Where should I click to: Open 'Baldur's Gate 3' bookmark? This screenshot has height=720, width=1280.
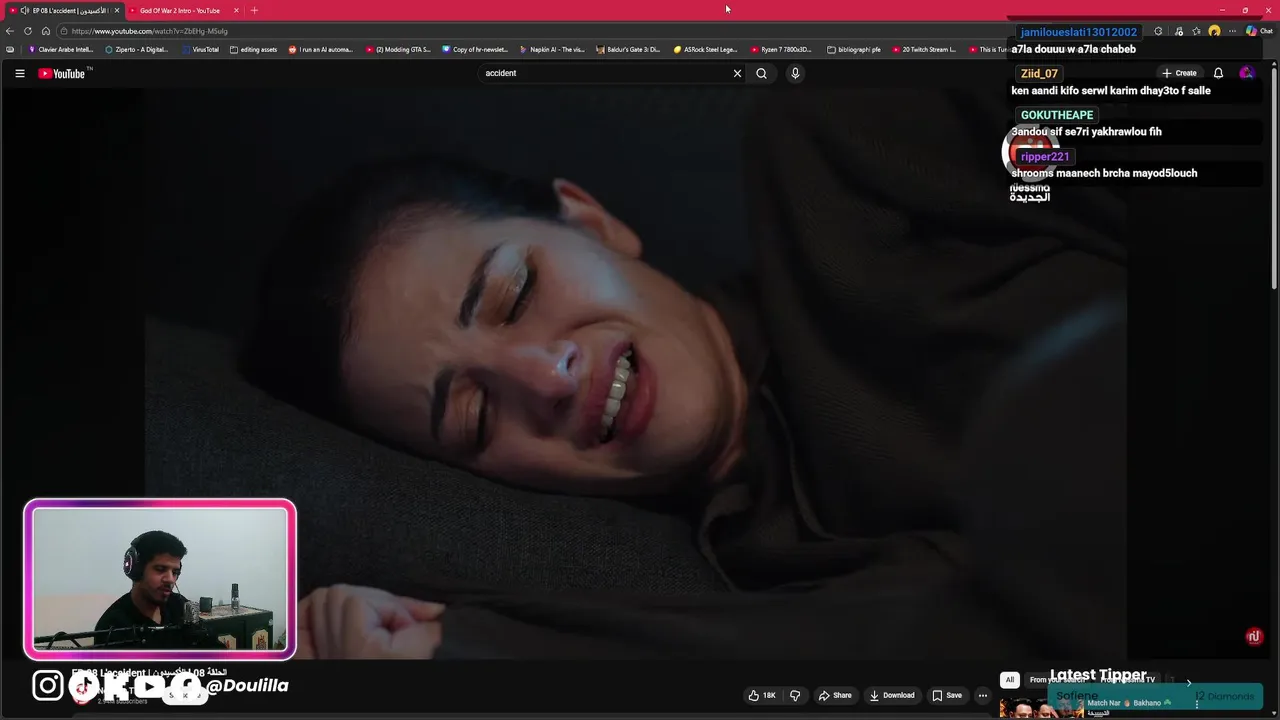[x=628, y=49]
